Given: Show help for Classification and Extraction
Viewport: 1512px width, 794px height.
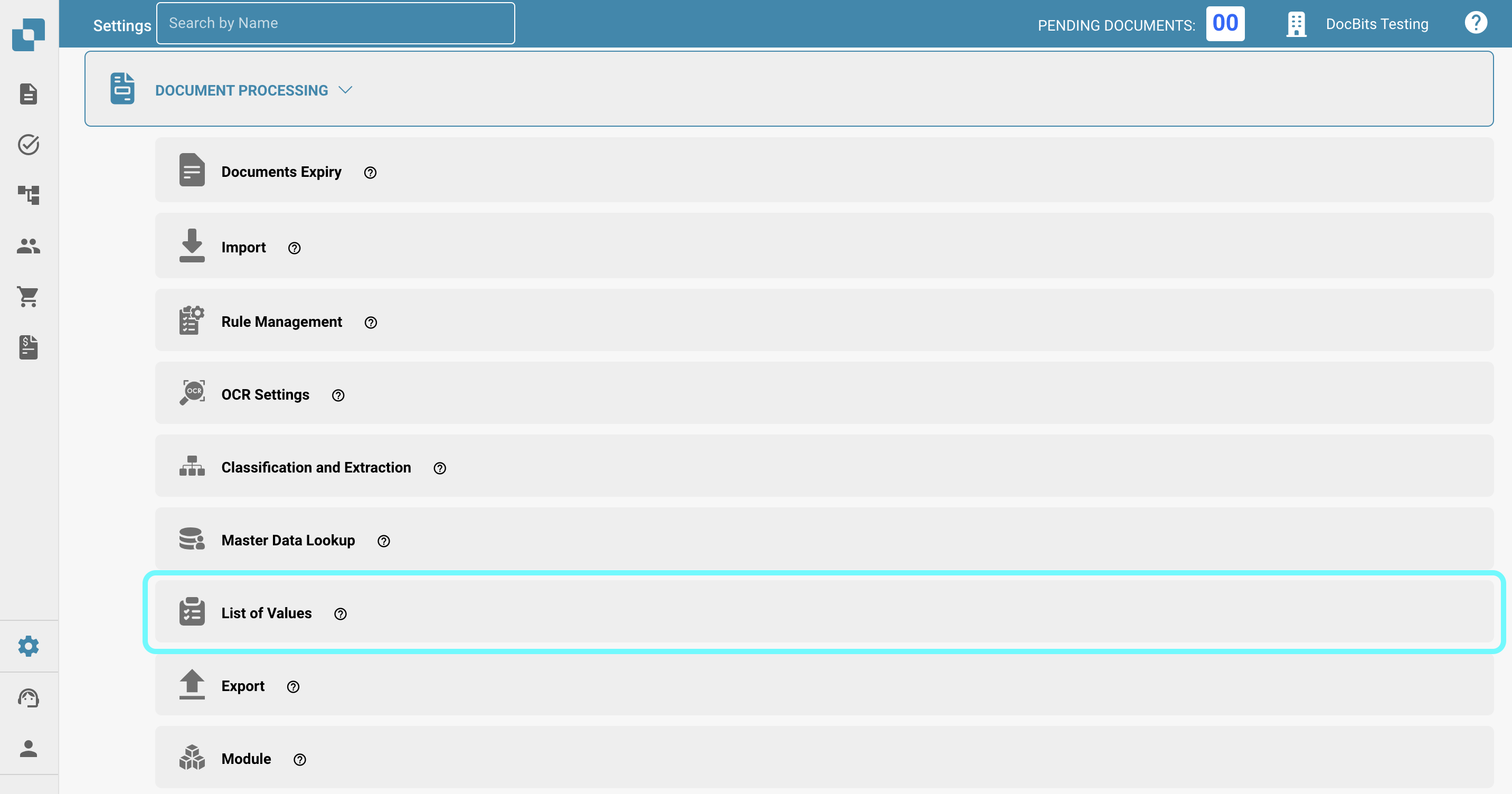Looking at the screenshot, I should 440,468.
